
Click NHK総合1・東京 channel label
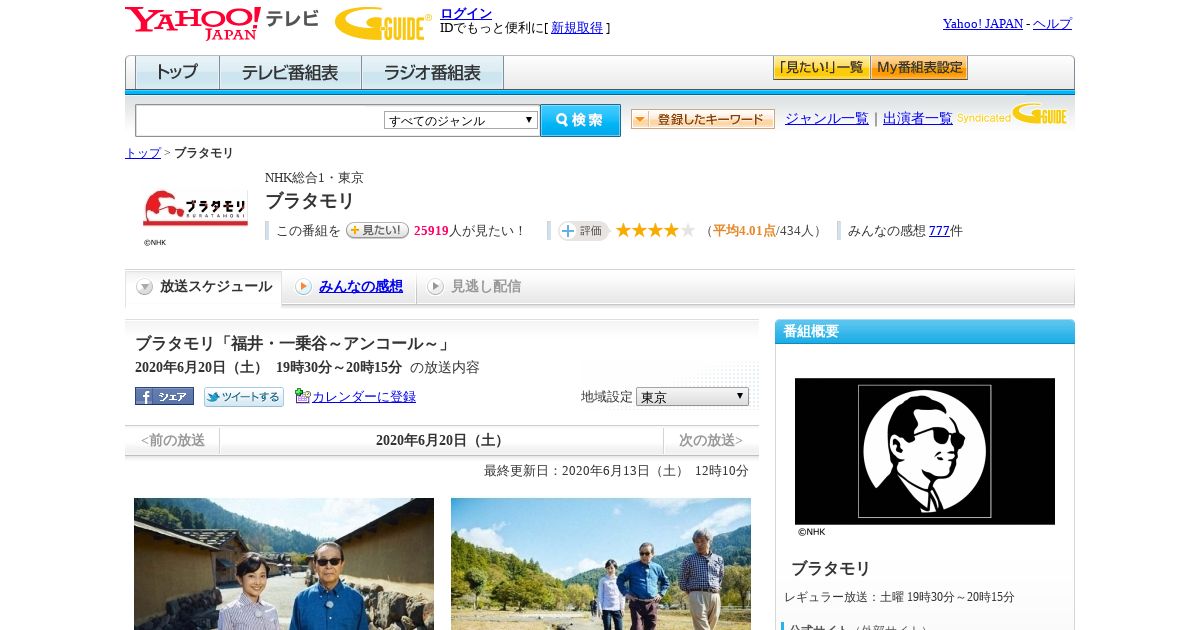tap(314, 178)
